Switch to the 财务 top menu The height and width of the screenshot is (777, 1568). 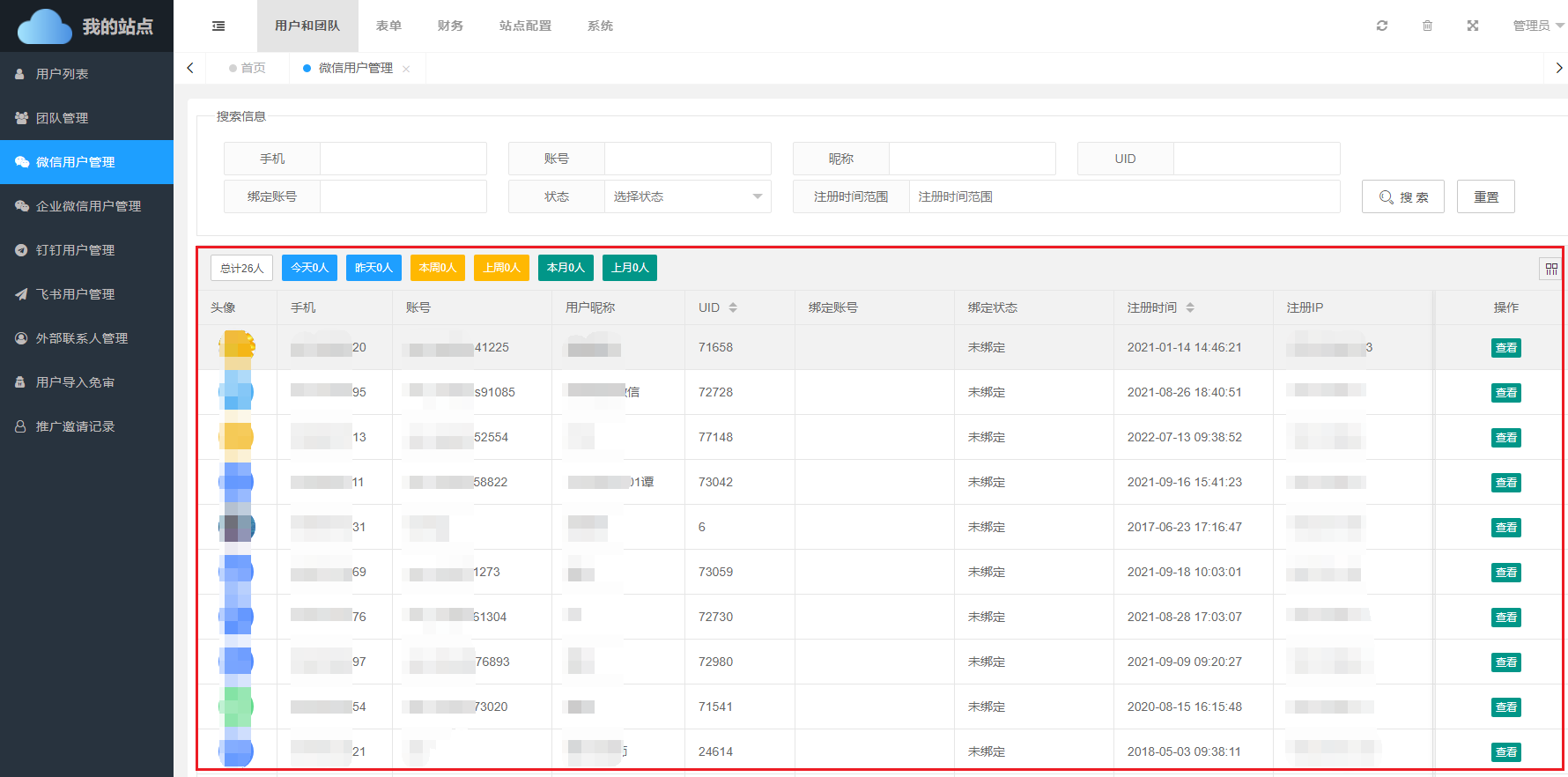click(450, 26)
